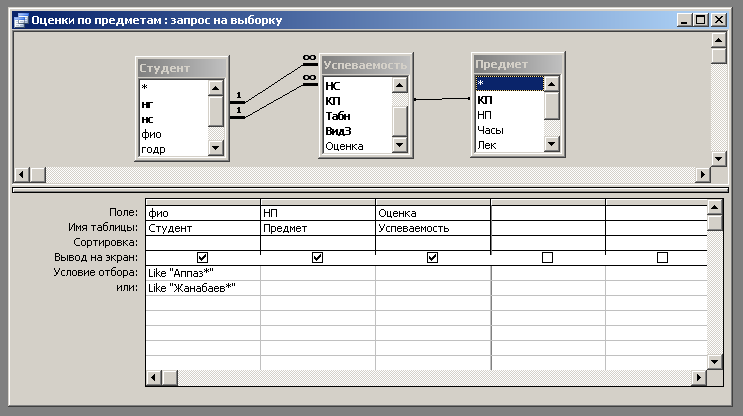The width and height of the screenshot is (743, 416).
Task: Click the Оценка cell in Поле row
Action: (x=433, y=213)
